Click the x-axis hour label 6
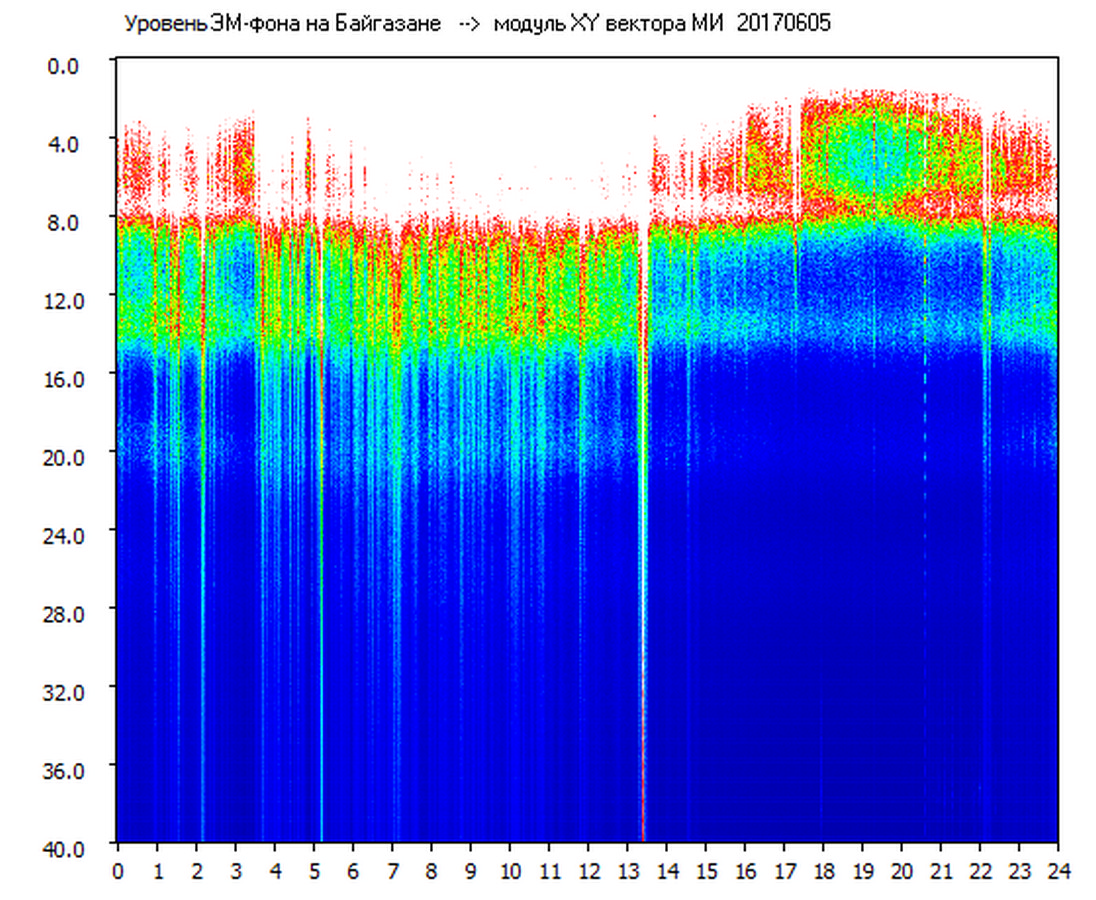 353,871
